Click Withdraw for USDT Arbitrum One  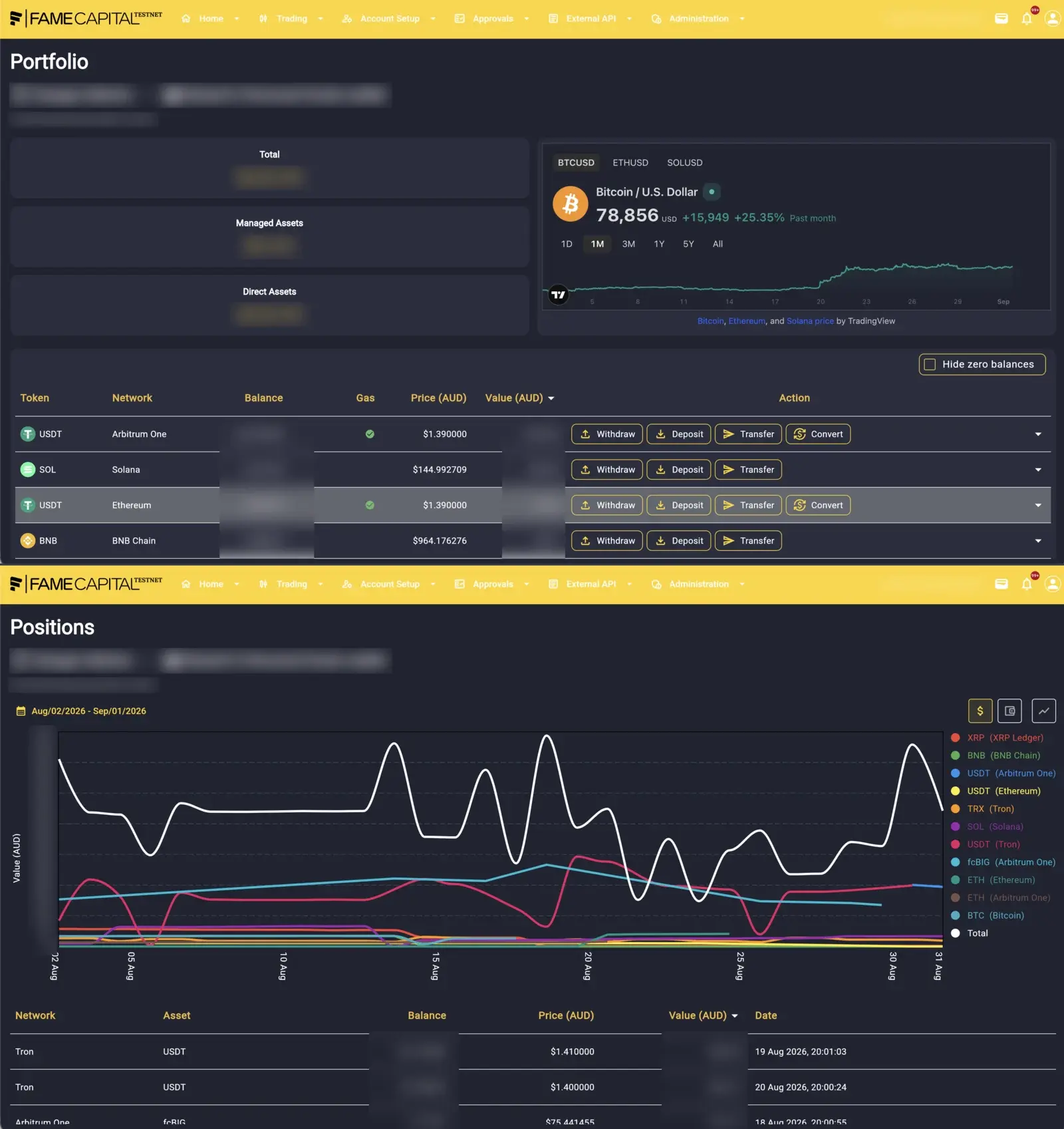click(x=607, y=434)
